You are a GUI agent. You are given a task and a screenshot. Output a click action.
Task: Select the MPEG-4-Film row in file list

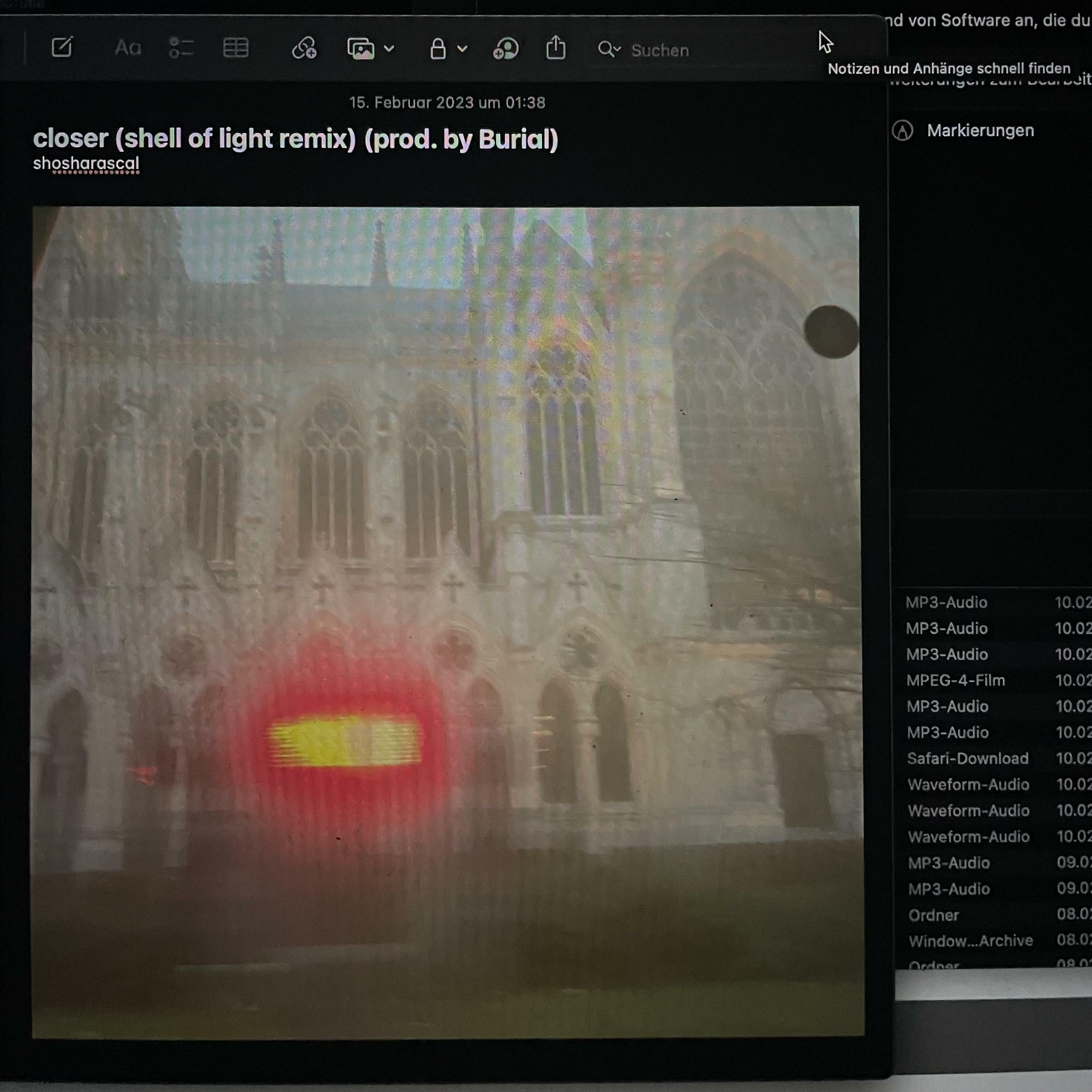coord(955,680)
